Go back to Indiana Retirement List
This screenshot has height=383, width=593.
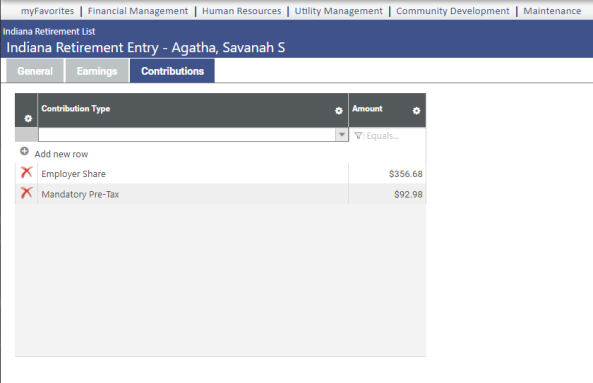pos(49,31)
